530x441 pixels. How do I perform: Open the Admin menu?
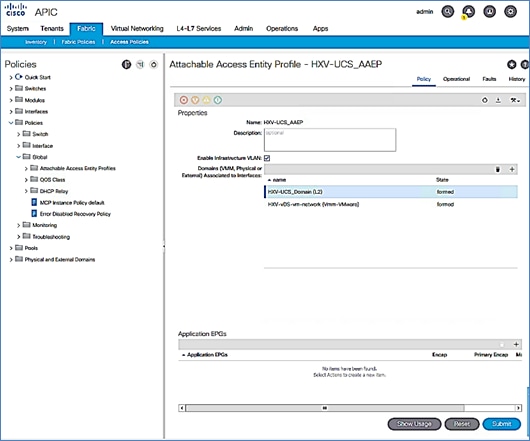point(243,29)
